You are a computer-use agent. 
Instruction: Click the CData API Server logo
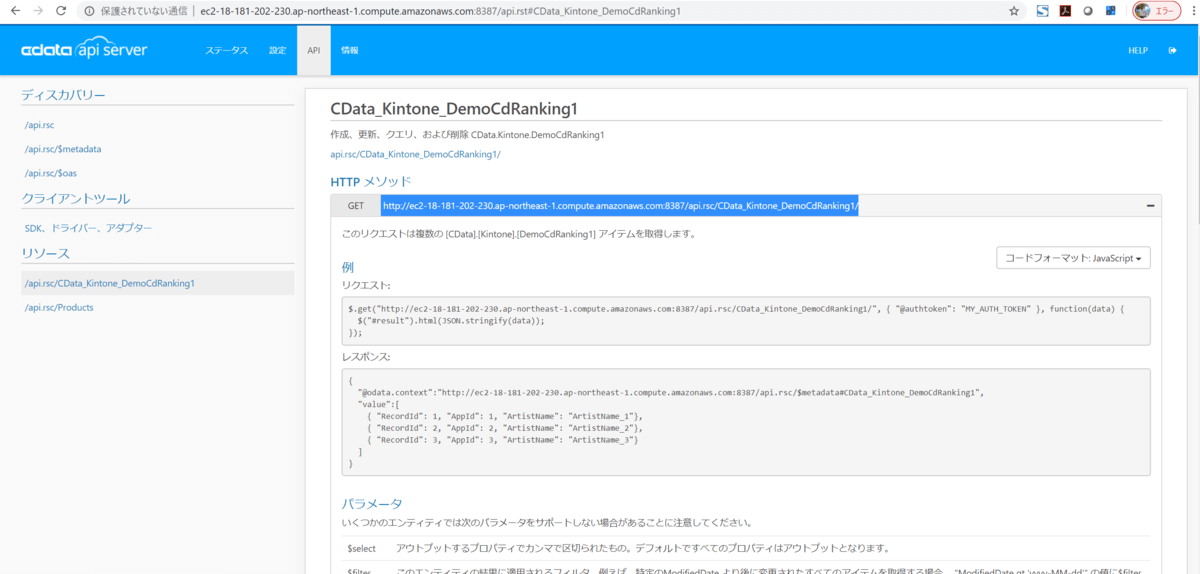point(84,50)
